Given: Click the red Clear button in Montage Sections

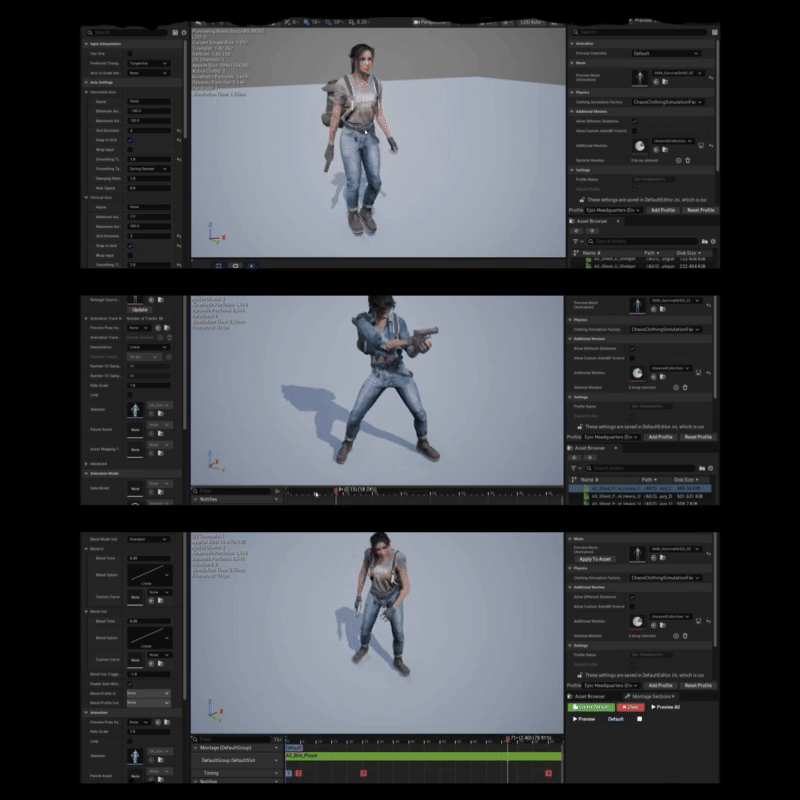Looking at the screenshot, I should coord(631,707).
